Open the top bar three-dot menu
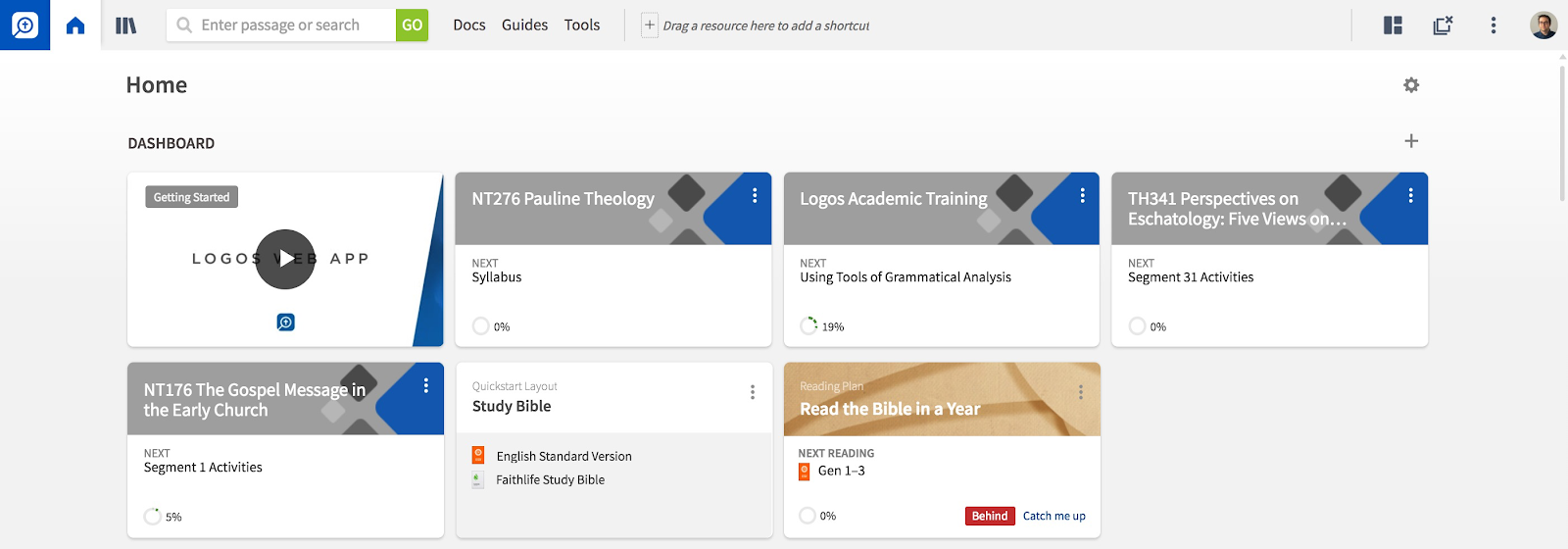Screen dimensions: 1568x549 pos(1494,25)
